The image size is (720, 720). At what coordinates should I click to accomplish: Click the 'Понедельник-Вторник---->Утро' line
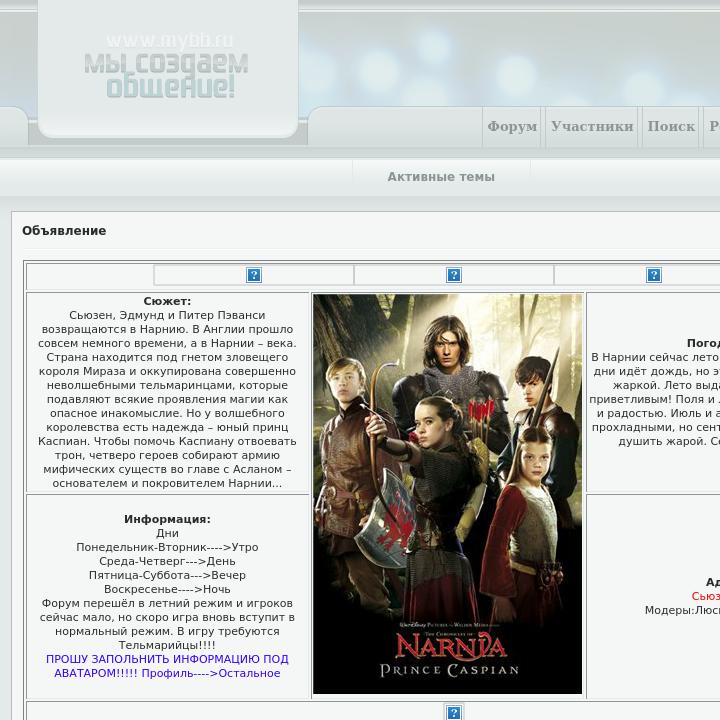click(167, 547)
